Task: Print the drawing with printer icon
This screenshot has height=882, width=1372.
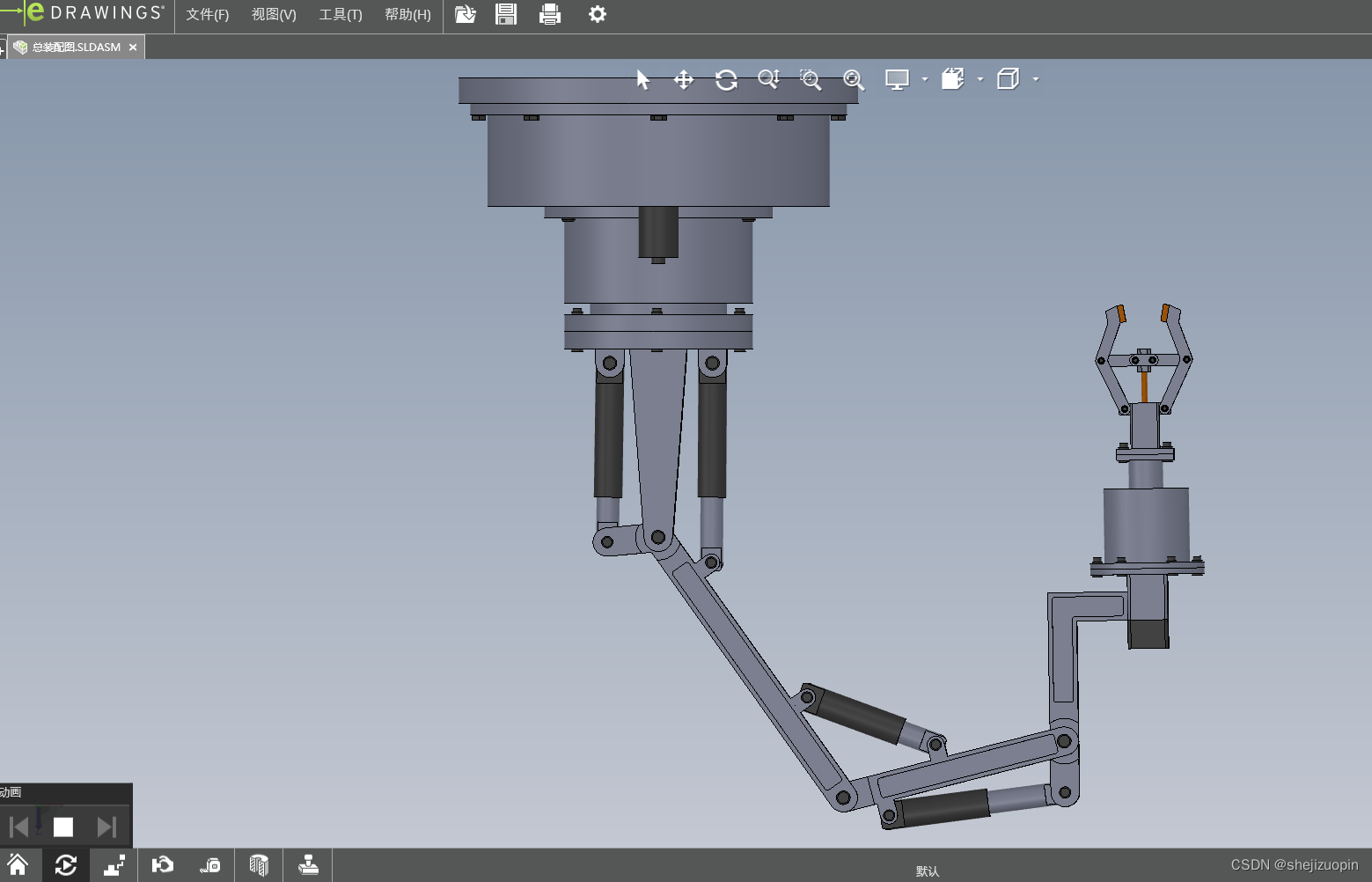Action: click(x=550, y=14)
